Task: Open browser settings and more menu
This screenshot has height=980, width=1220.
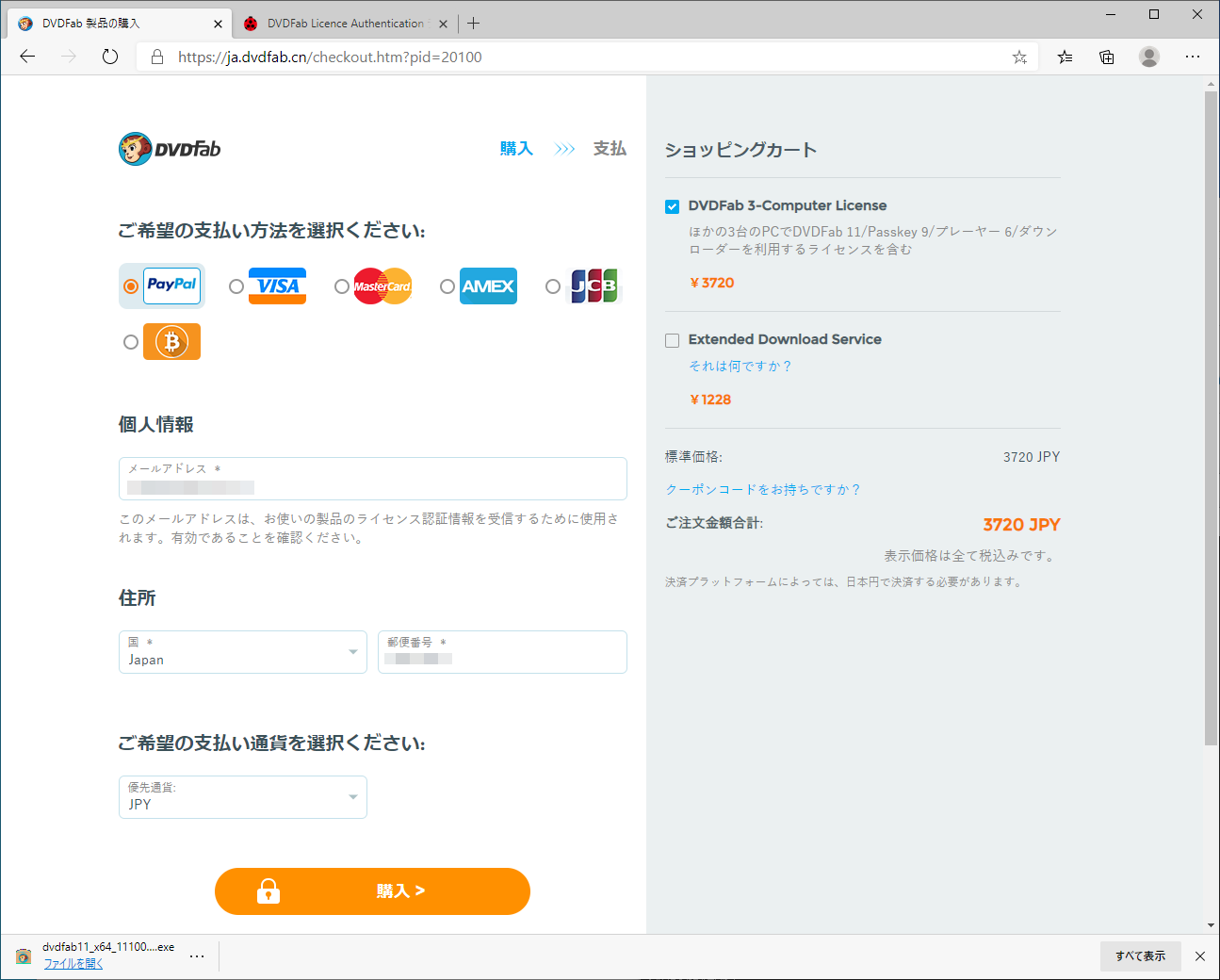Action: pos(1193,57)
